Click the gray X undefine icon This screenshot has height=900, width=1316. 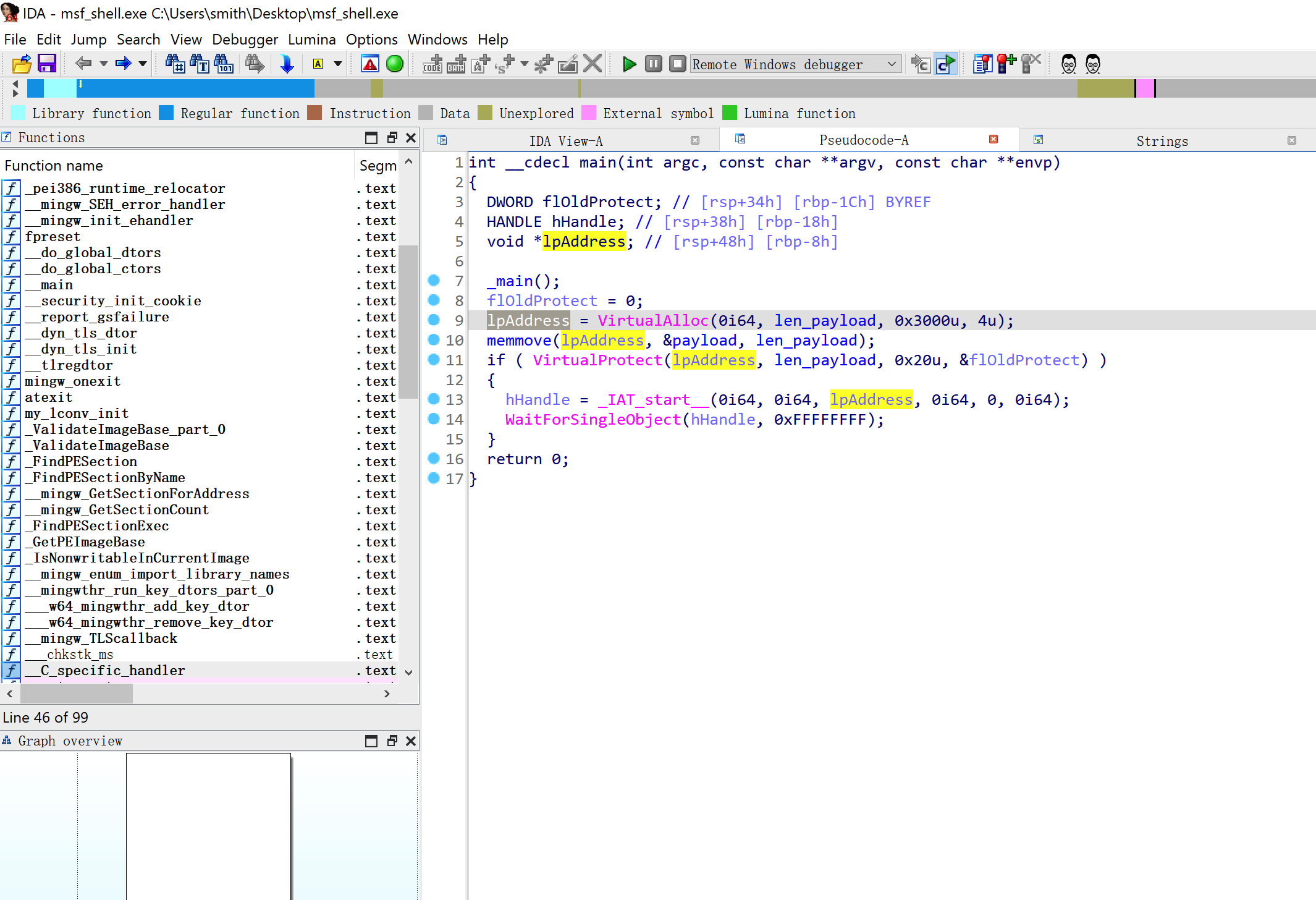pyautogui.click(x=593, y=64)
